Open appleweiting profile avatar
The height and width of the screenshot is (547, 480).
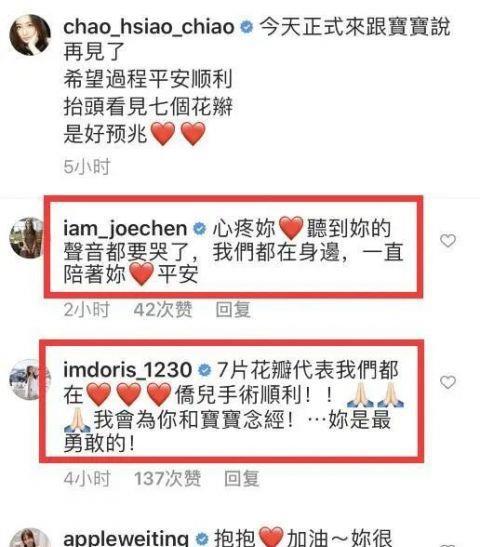click(x=29, y=538)
